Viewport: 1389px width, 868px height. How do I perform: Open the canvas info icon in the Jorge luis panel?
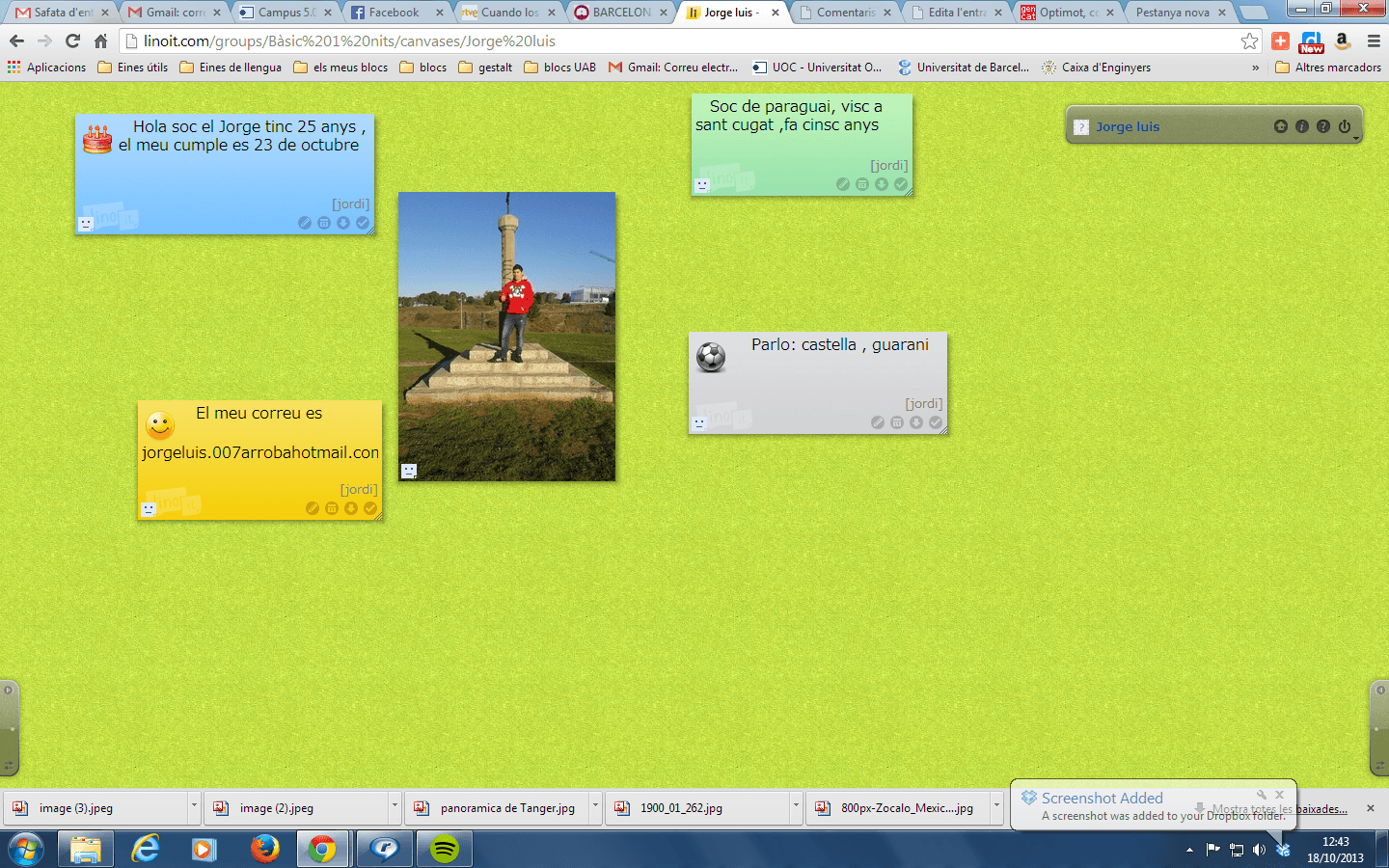(1302, 126)
